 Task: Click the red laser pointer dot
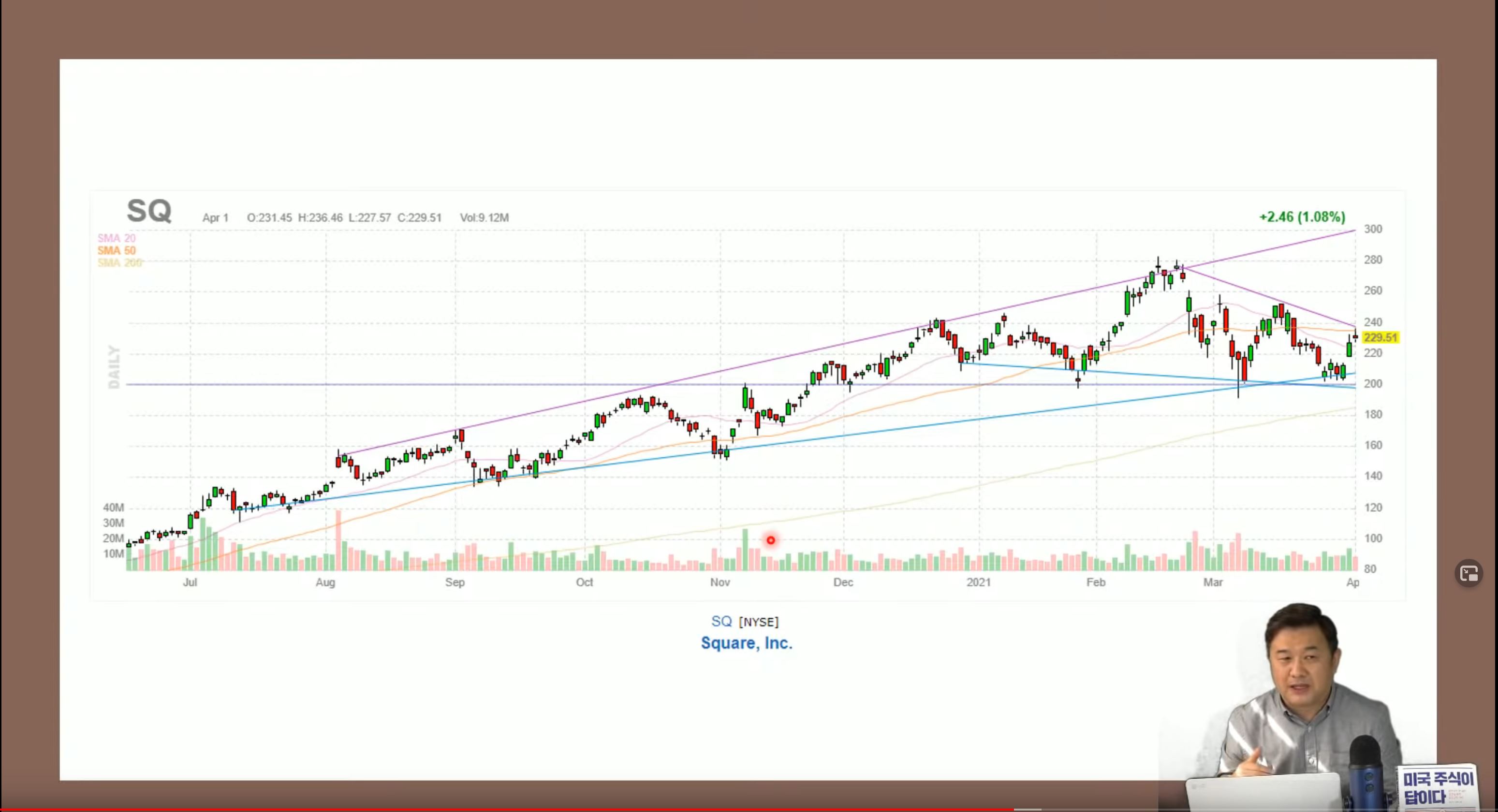tap(770, 540)
